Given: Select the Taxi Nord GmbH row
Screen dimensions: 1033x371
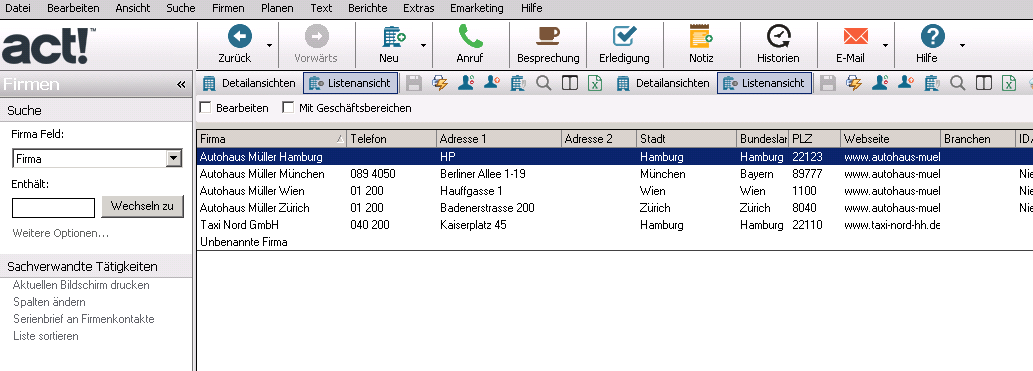Looking at the screenshot, I should coord(615,225).
